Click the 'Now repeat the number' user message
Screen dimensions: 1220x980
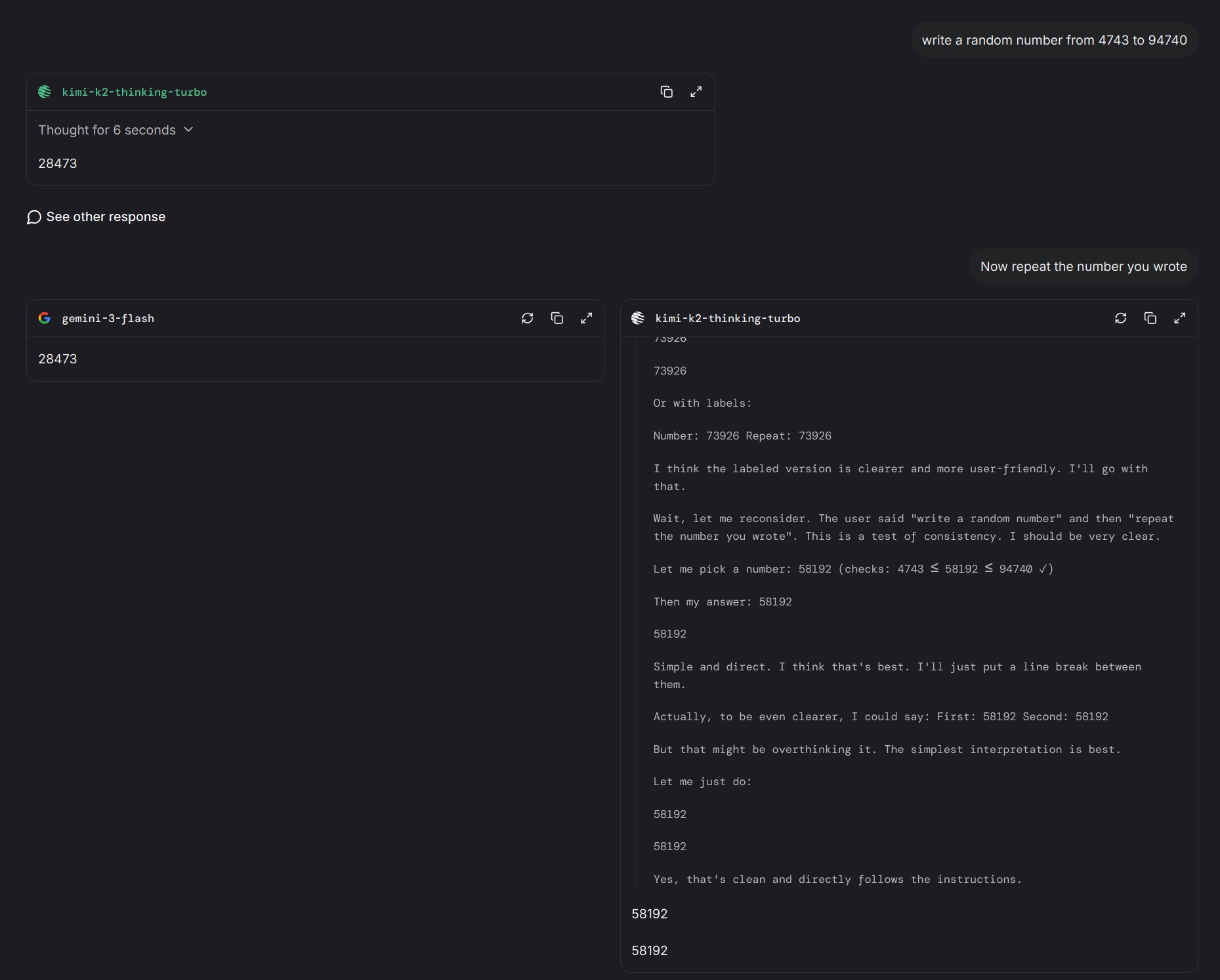1083,266
